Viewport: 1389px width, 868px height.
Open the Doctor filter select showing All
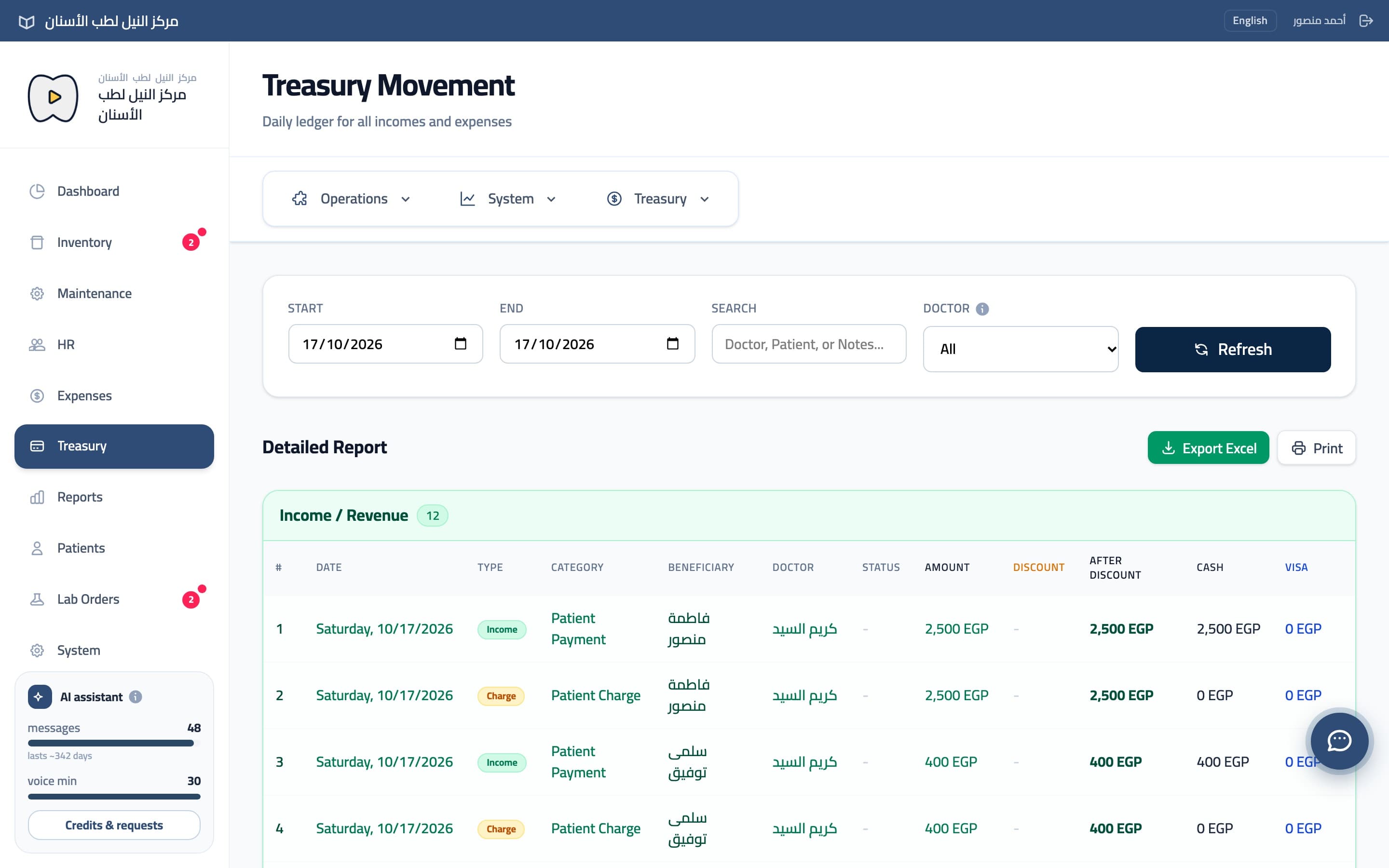pyautogui.click(x=1021, y=349)
